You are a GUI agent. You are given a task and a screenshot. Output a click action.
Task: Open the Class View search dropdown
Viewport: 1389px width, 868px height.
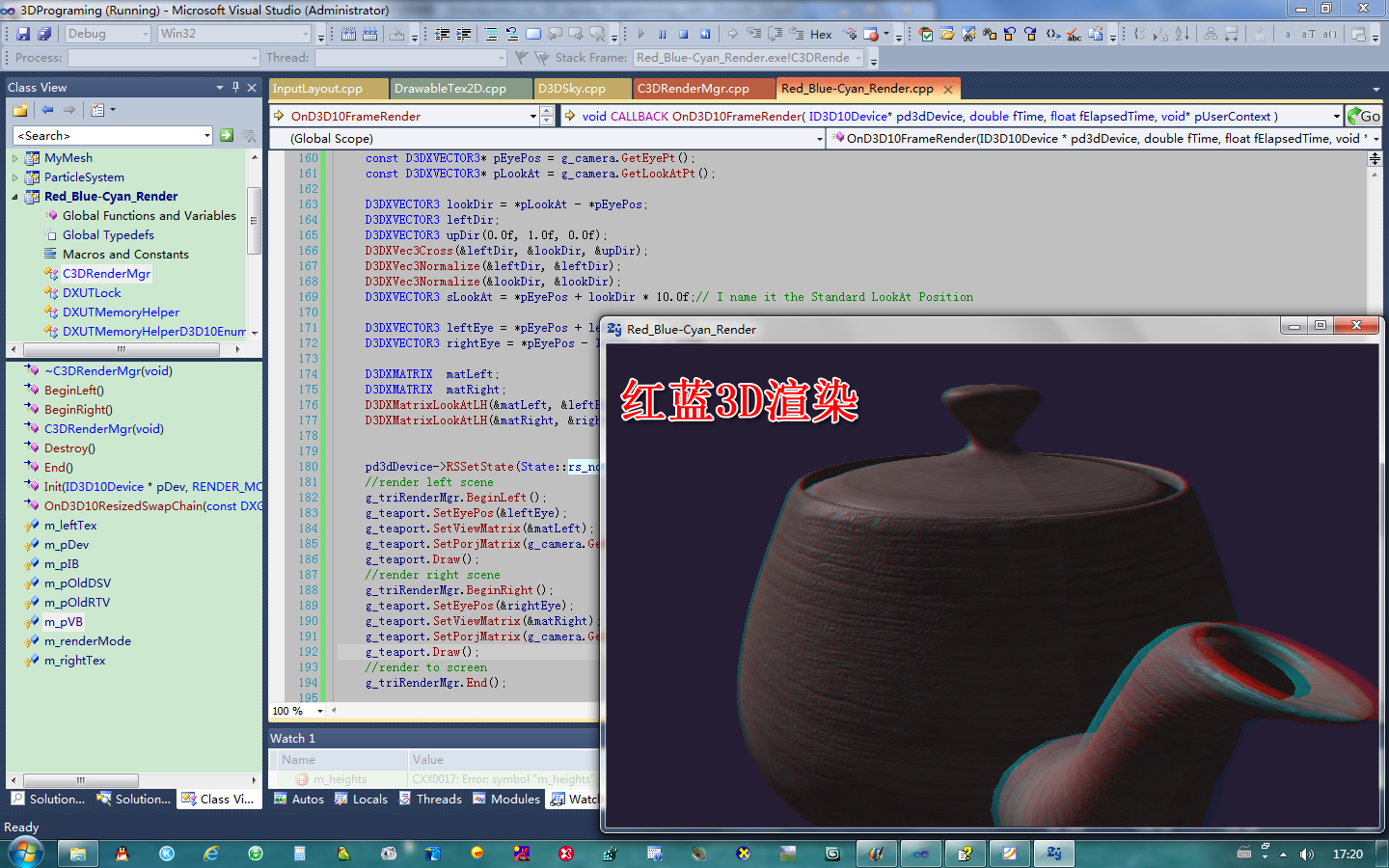pos(207,136)
